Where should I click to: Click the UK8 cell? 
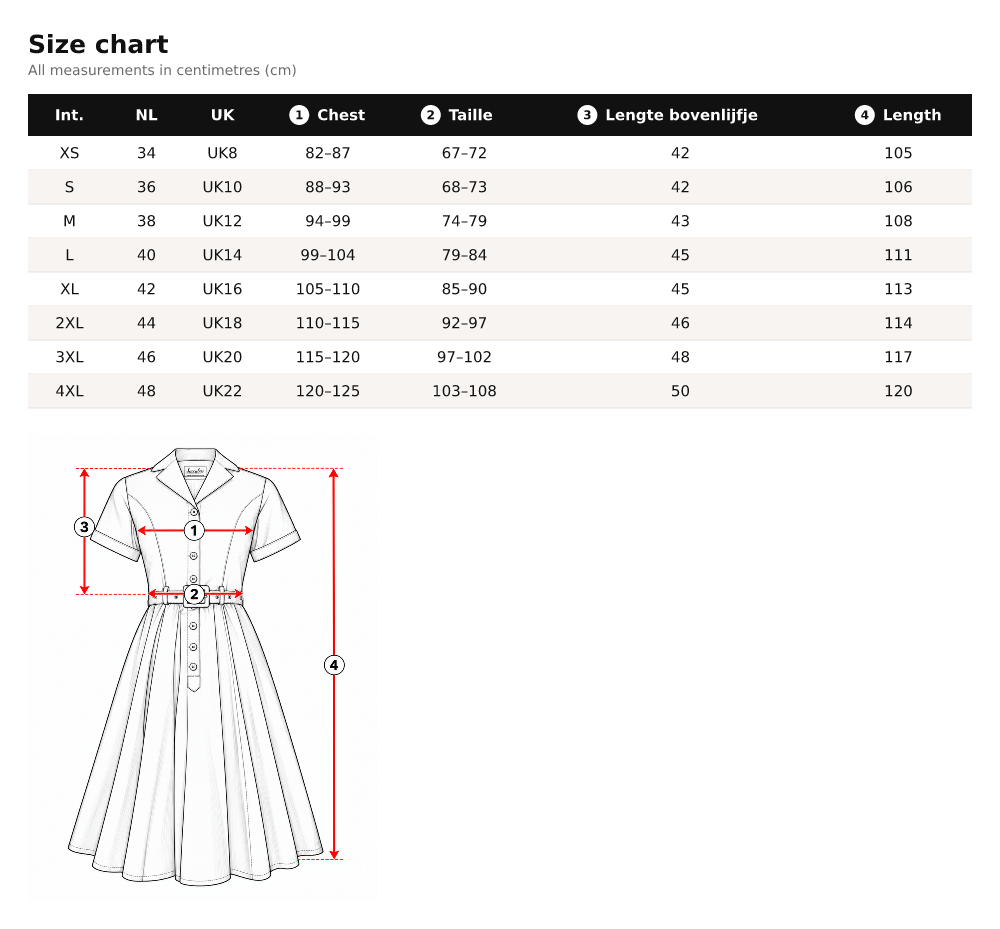click(222, 153)
